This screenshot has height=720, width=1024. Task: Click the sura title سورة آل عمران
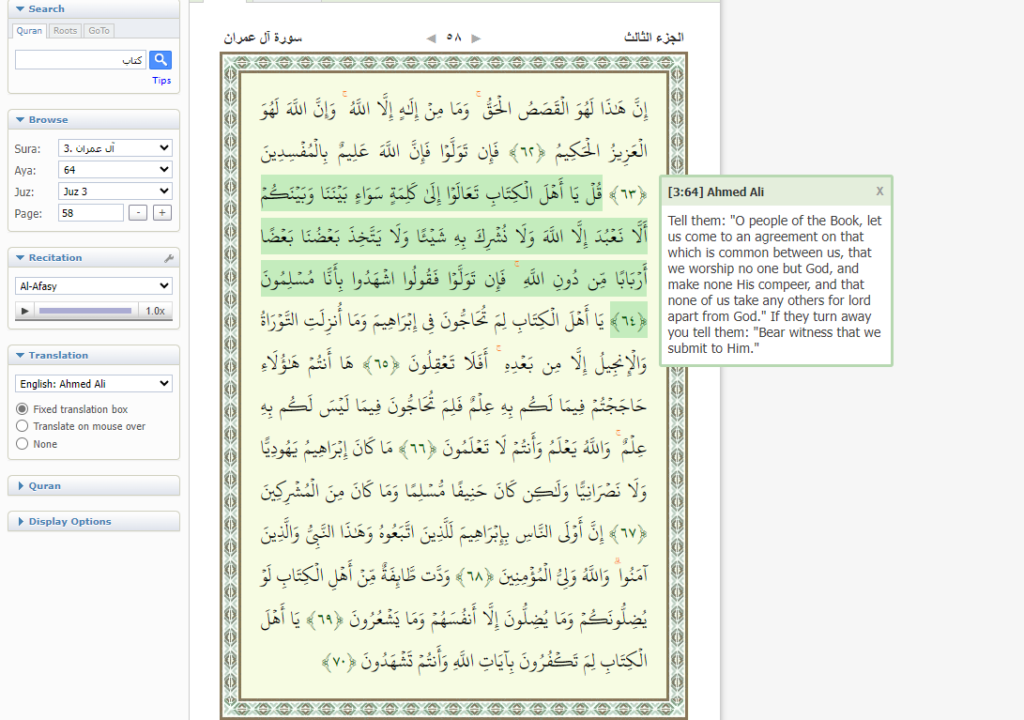[263, 37]
